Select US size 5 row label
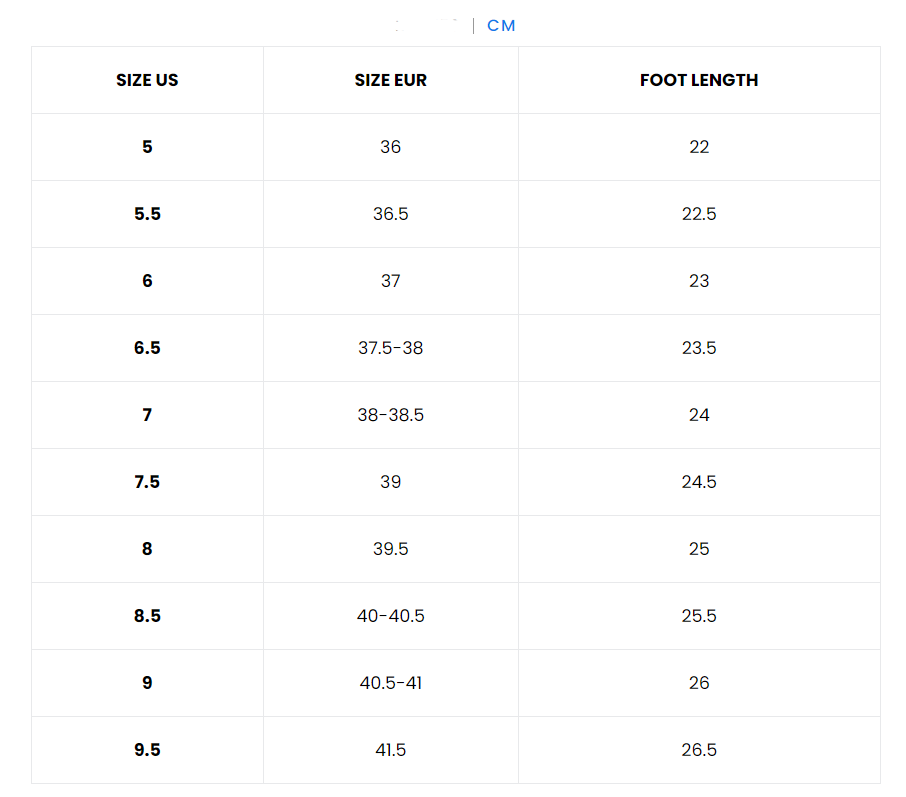This screenshot has width=906, height=797. [147, 147]
